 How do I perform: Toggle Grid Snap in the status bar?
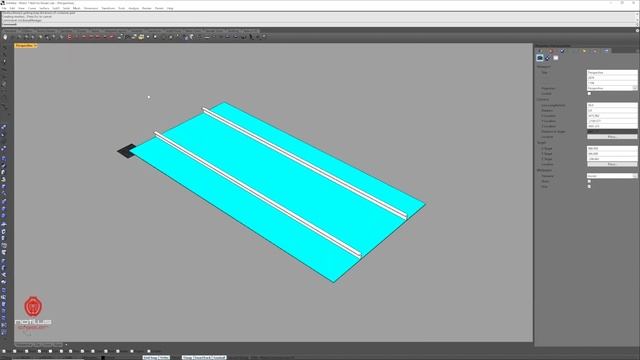[x=150, y=358]
